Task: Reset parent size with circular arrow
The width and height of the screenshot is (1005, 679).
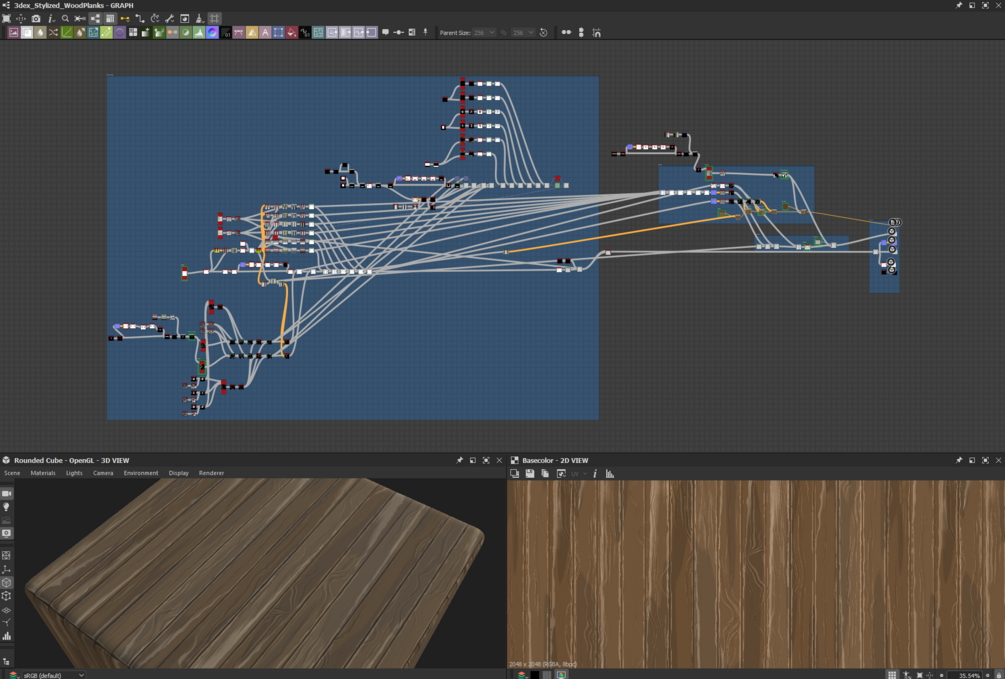Action: click(544, 32)
